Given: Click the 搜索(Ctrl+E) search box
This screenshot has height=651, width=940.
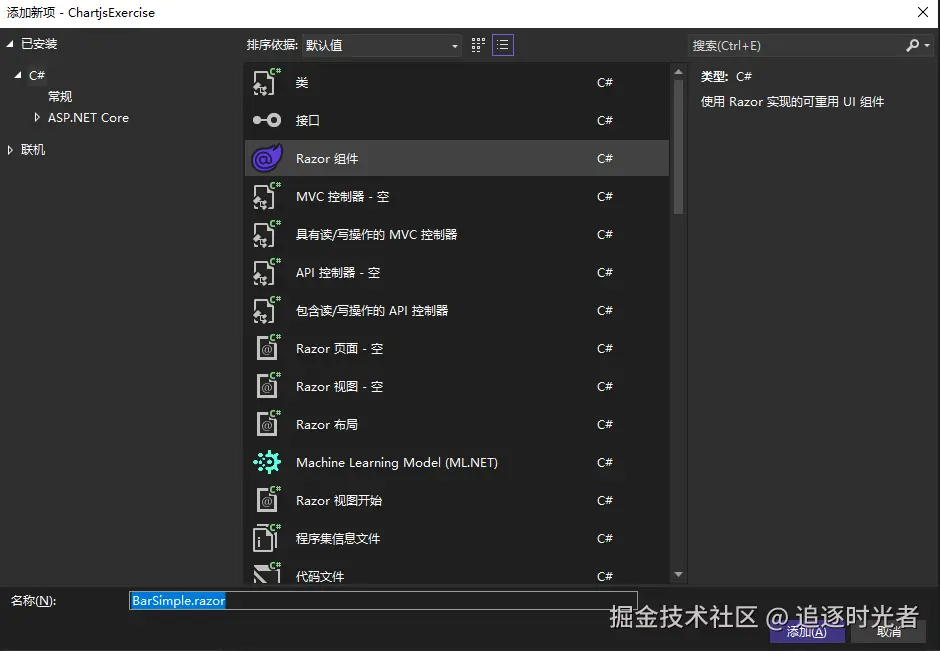Looking at the screenshot, I should pos(796,46).
